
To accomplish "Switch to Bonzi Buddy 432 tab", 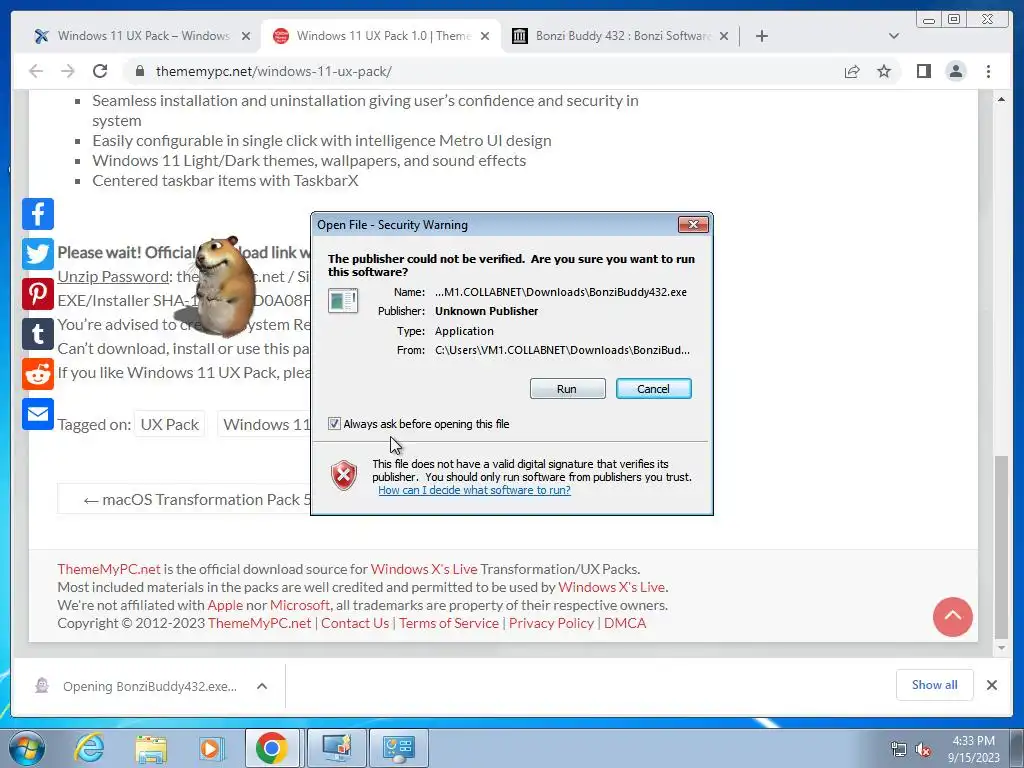I will pos(620,36).
